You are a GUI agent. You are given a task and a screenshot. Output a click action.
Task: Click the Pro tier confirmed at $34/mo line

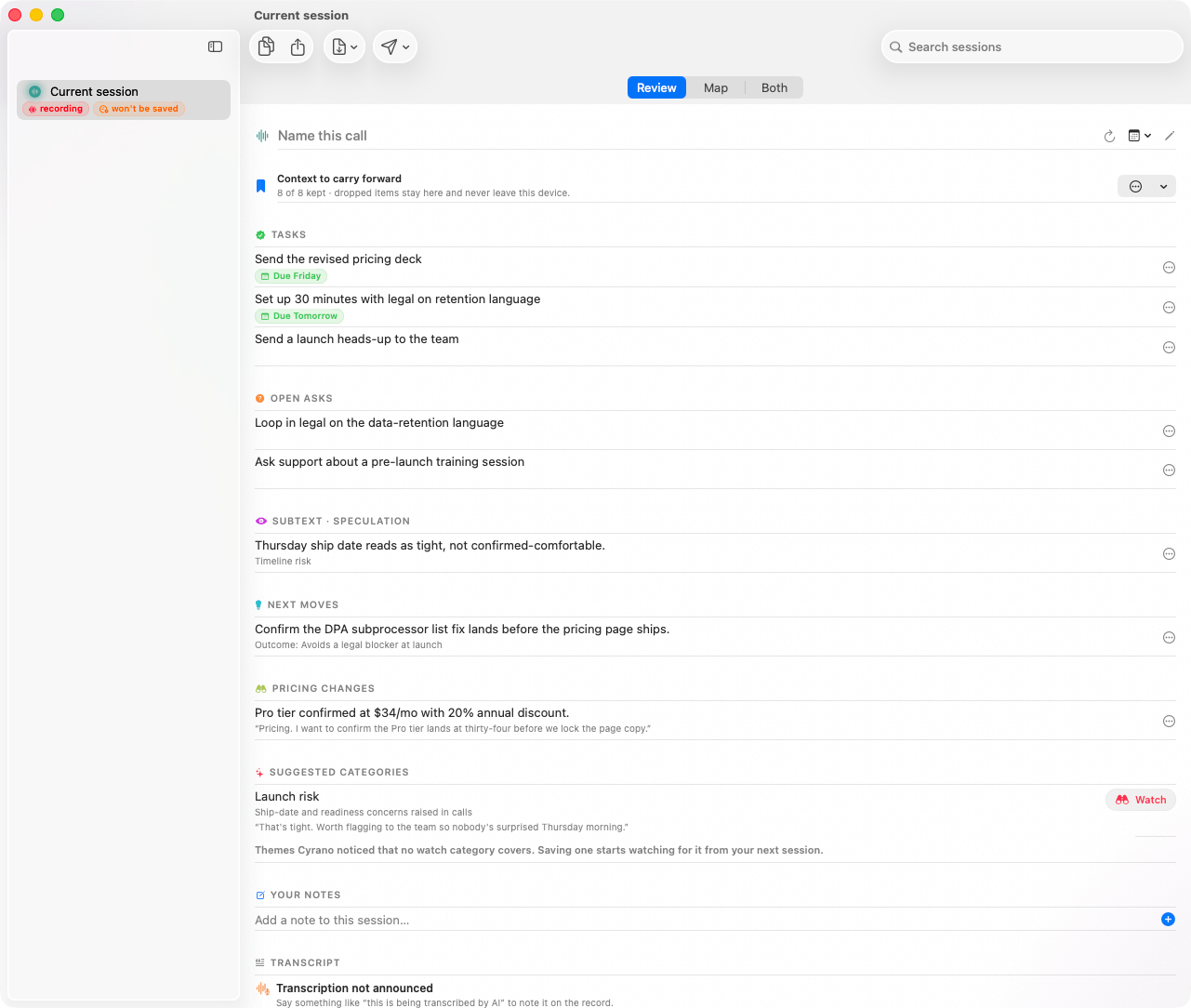pyautogui.click(x=412, y=713)
